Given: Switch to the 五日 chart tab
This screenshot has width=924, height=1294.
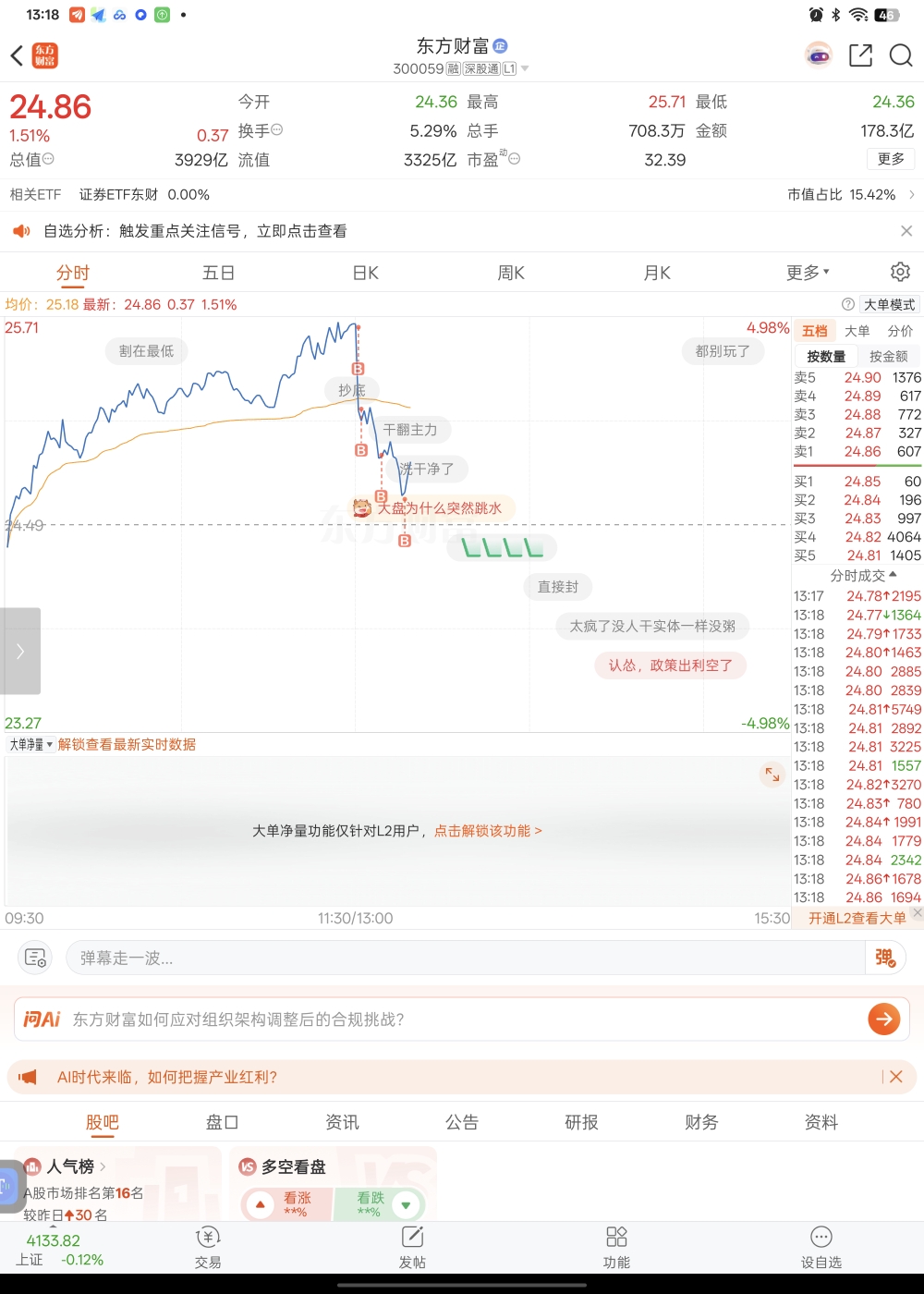Looking at the screenshot, I should tap(218, 273).
